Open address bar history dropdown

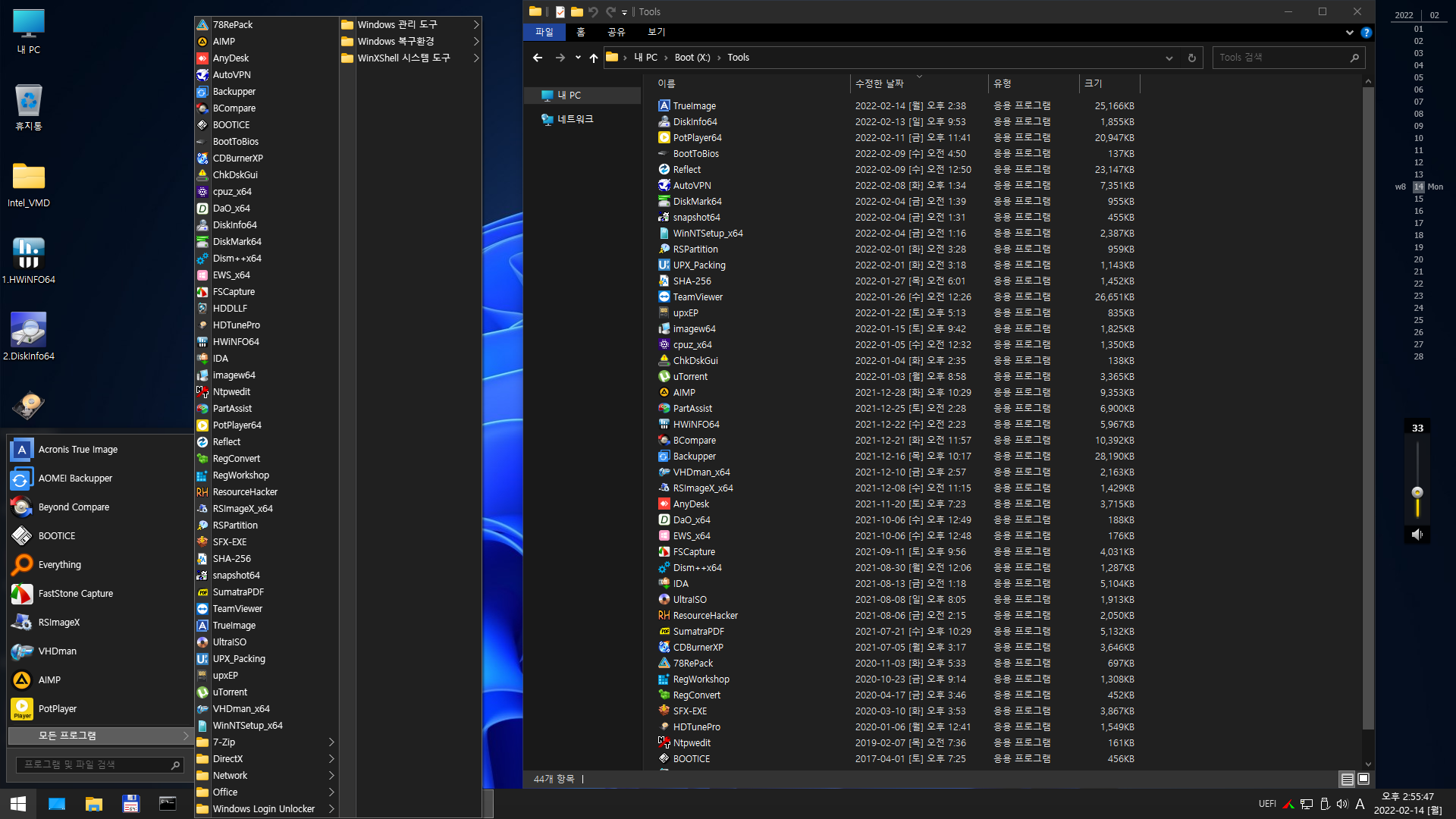[1169, 58]
